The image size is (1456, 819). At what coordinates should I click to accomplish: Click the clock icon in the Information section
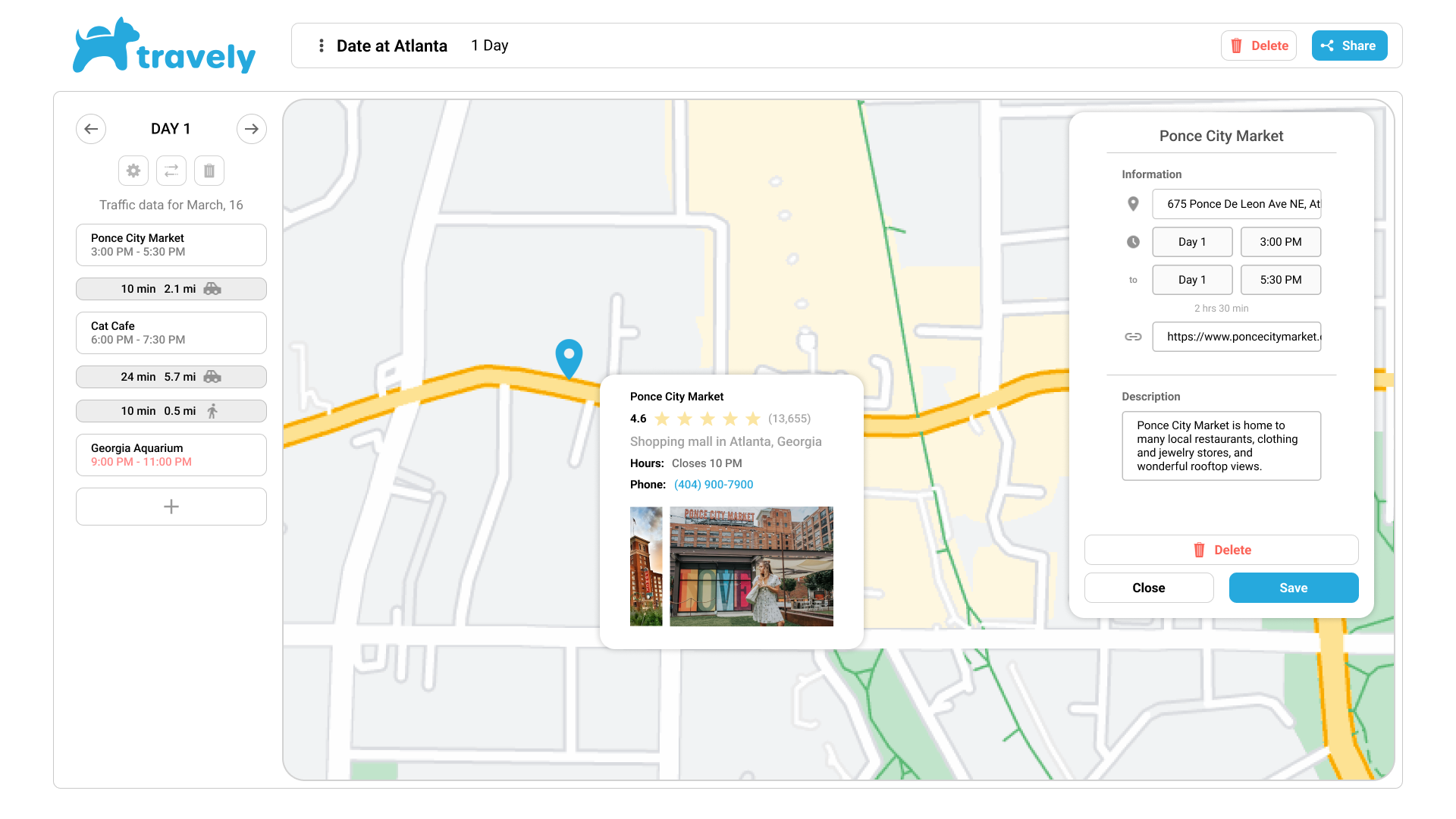point(1133,242)
